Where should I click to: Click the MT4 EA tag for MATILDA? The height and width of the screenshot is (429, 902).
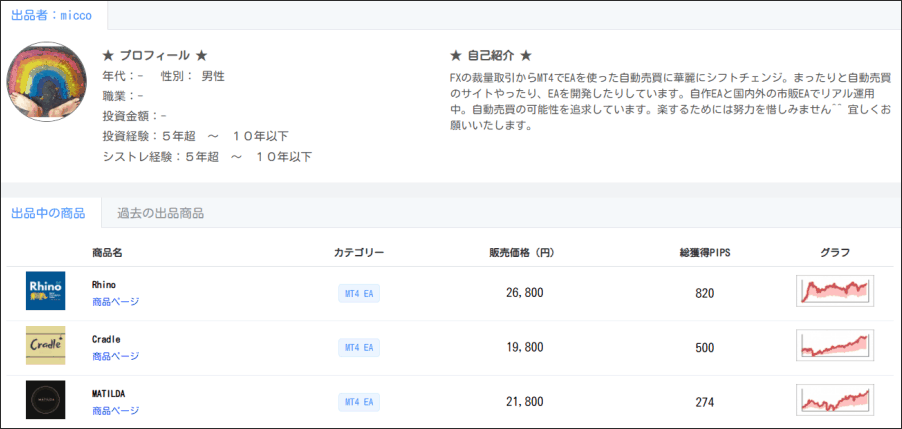coord(359,402)
